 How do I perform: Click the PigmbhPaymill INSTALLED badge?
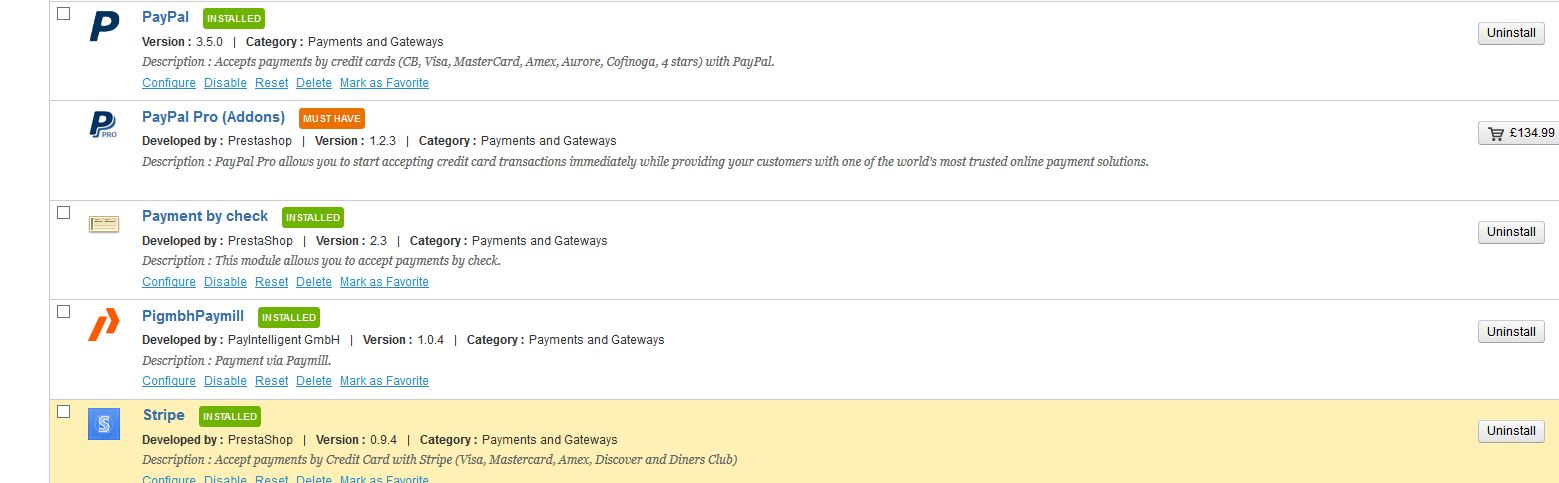[x=289, y=317]
